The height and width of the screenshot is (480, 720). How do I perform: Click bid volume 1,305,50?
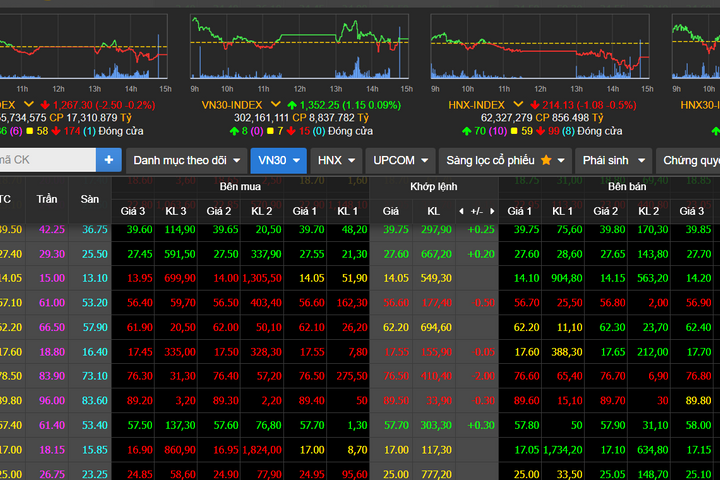(262, 278)
